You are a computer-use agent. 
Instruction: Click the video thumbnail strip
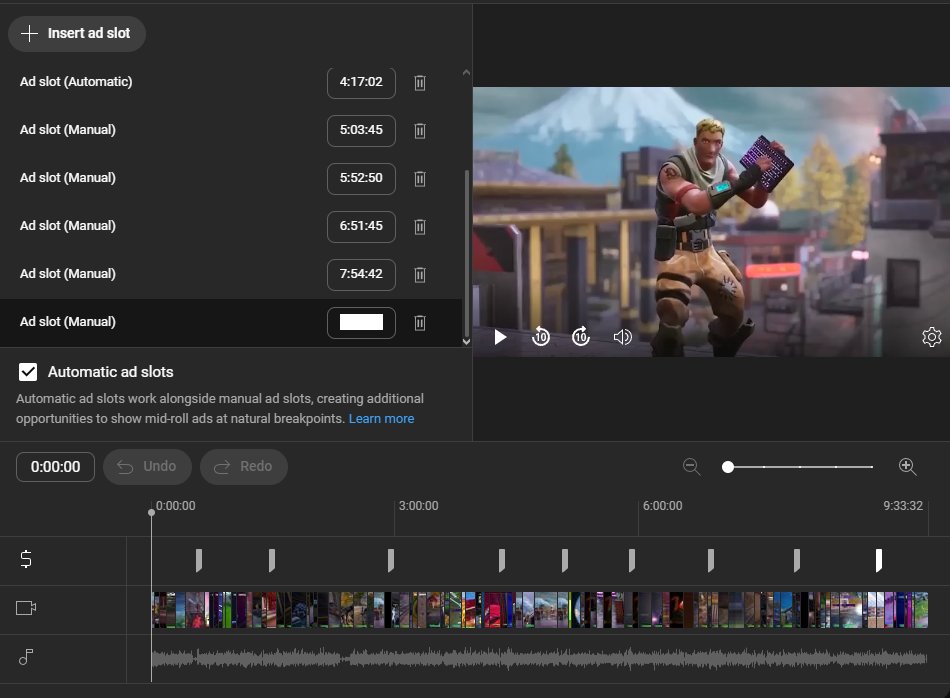(540, 610)
